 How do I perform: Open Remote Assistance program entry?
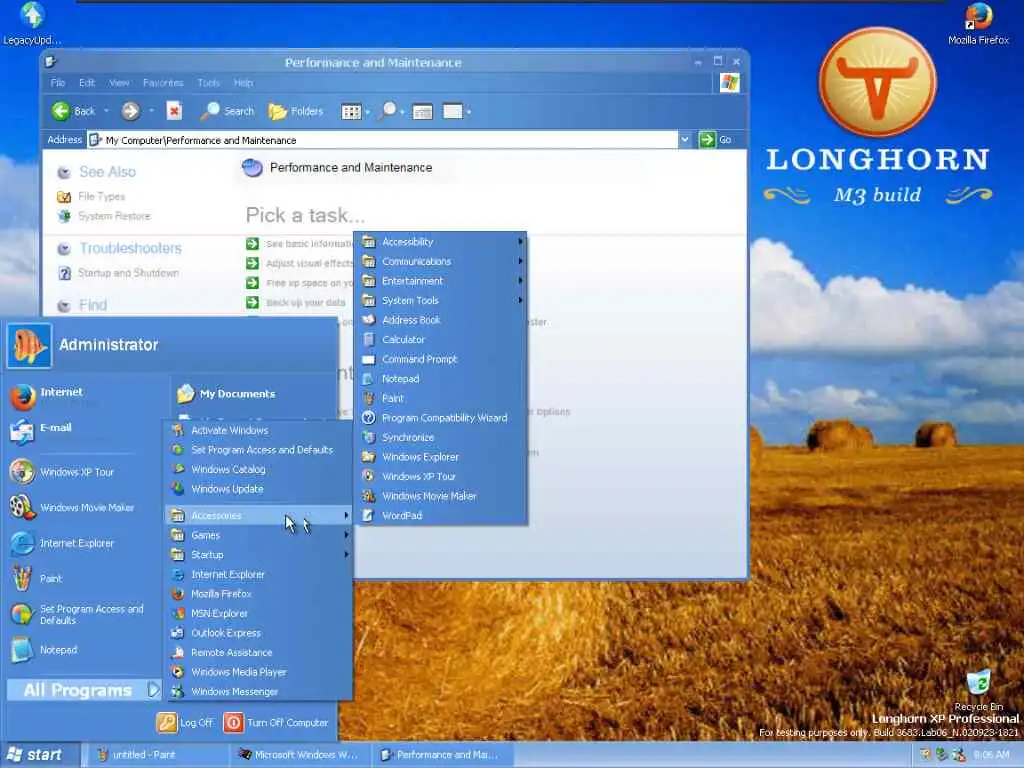point(259,653)
